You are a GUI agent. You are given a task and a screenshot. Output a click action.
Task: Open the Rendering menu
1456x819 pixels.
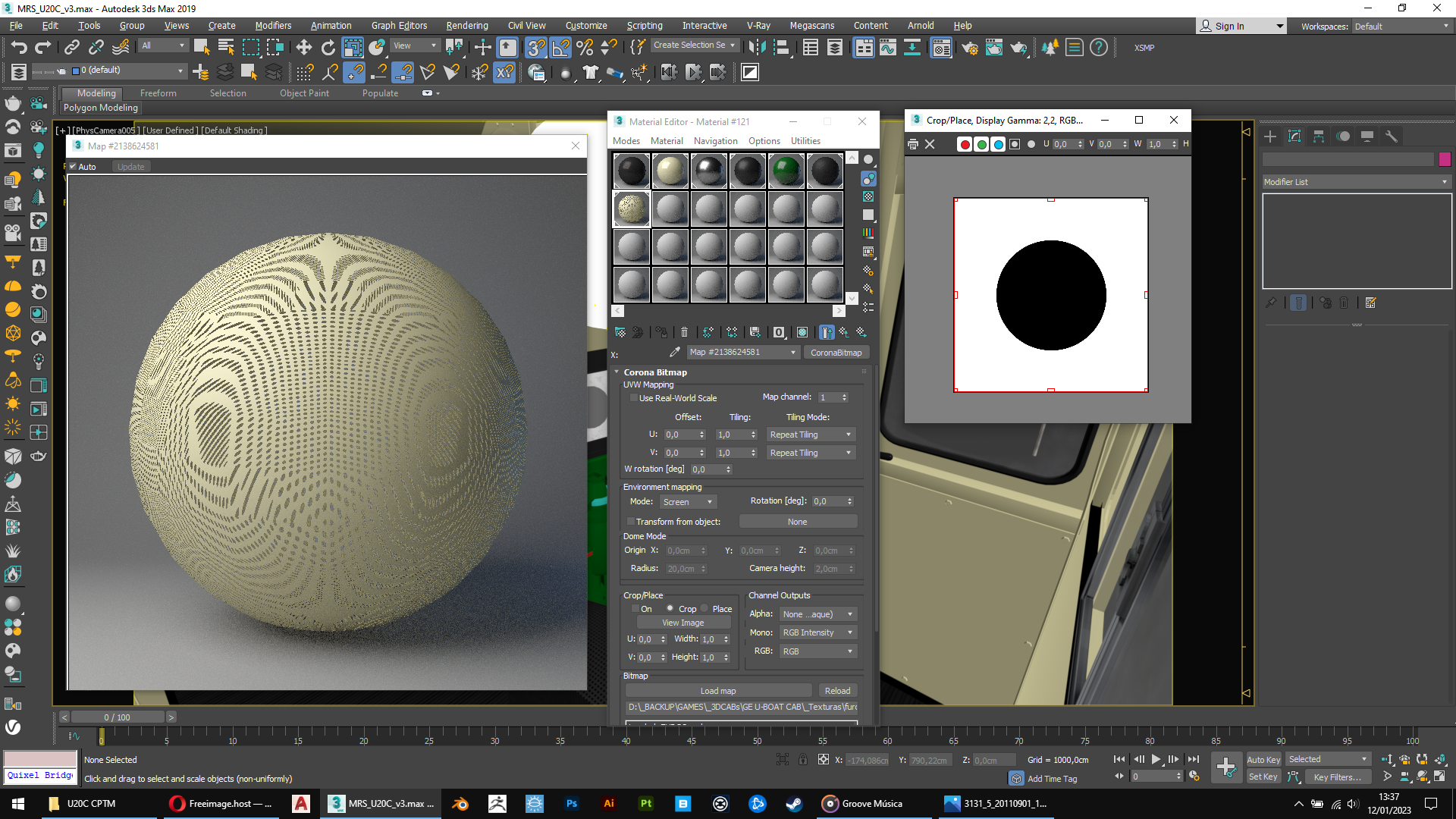pos(466,25)
